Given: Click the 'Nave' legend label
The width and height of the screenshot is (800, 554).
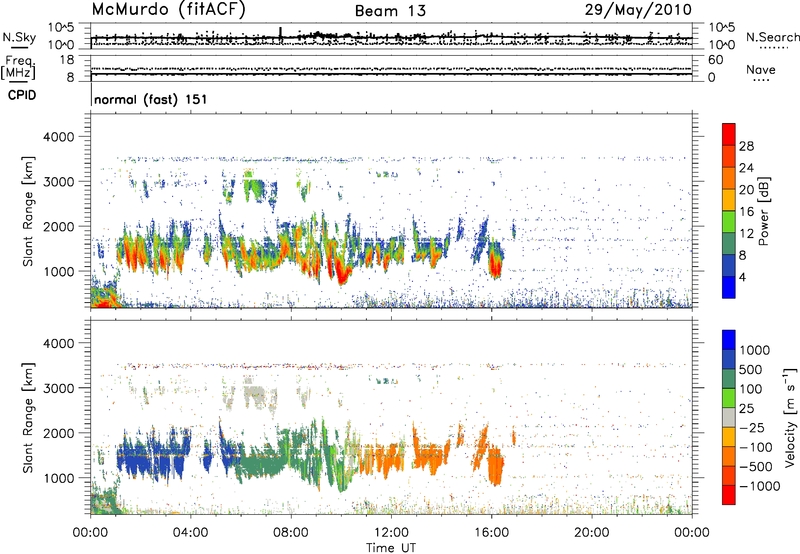Looking at the screenshot, I should [x=761, y=69].
